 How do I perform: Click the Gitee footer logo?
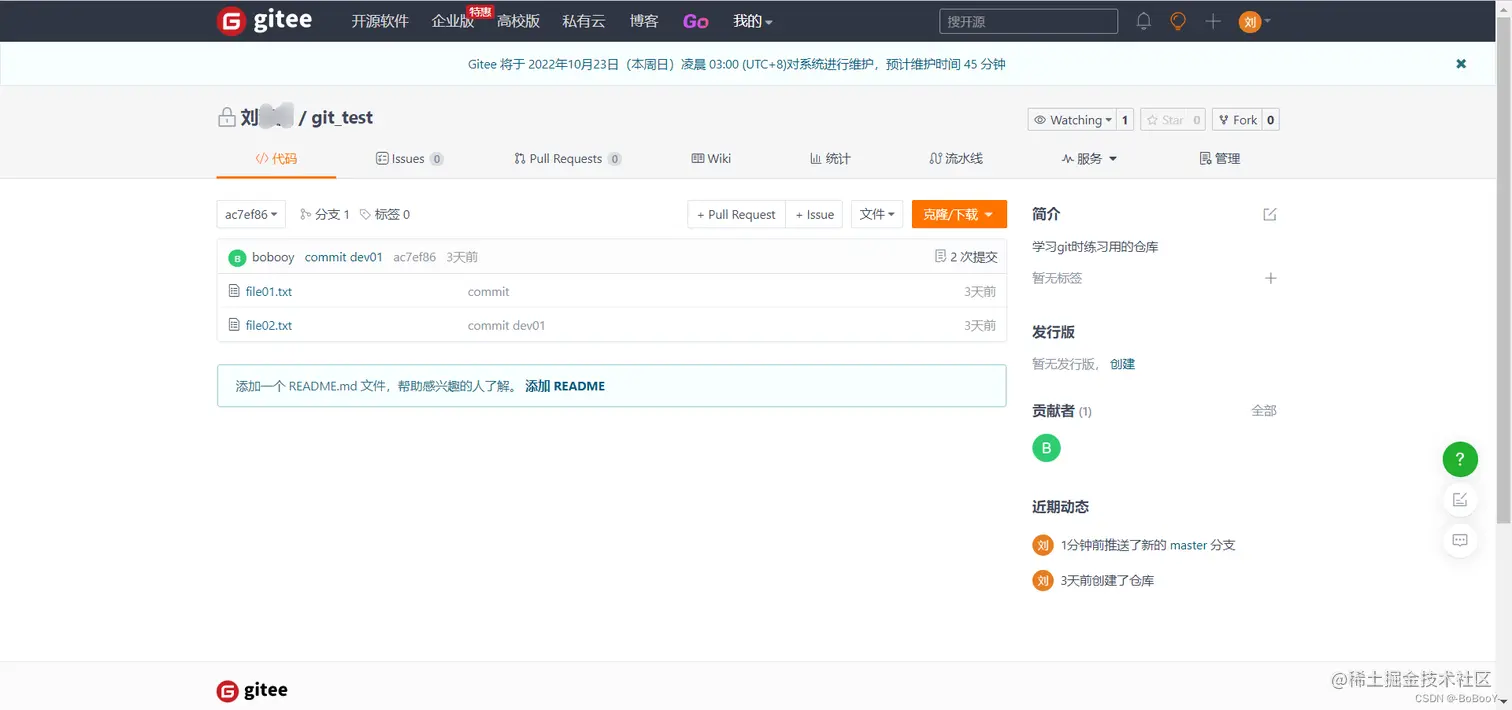pyautogui.click(x=252, y=691)
